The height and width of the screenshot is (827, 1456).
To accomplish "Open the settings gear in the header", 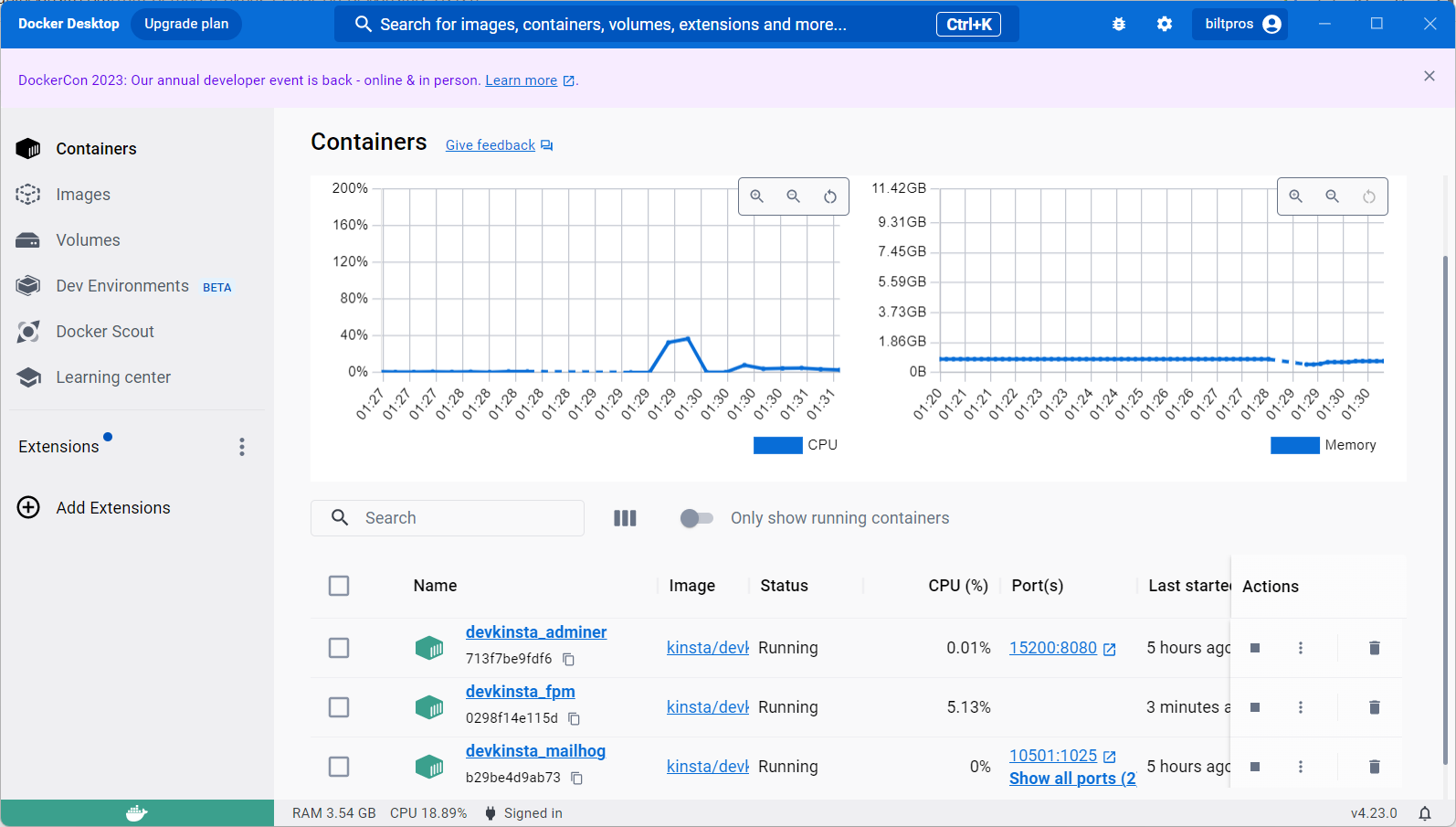I will 1165,25.
